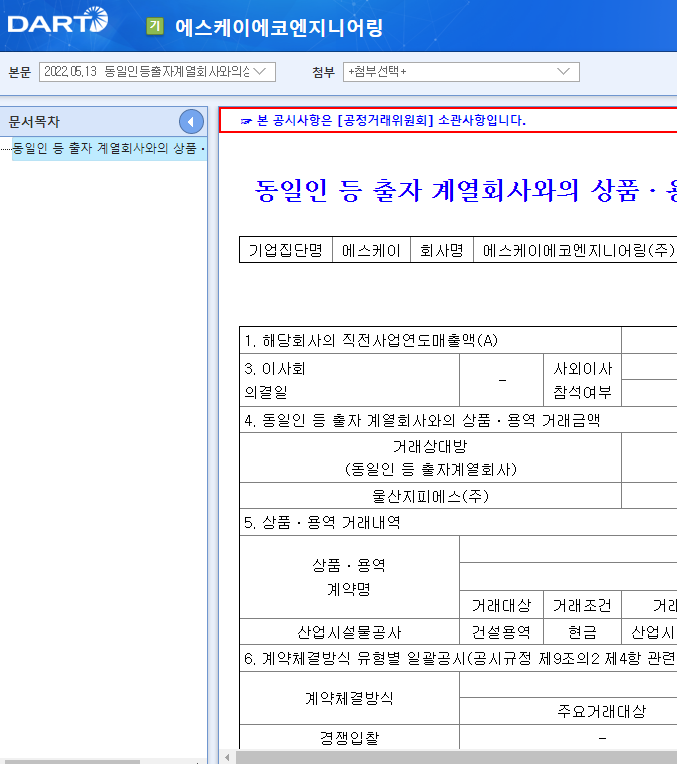Screen dimensions: 677x764
Task: Select the 동일인 등 출자 계열회사와의 상품 tree item
Action: [108, 148]
